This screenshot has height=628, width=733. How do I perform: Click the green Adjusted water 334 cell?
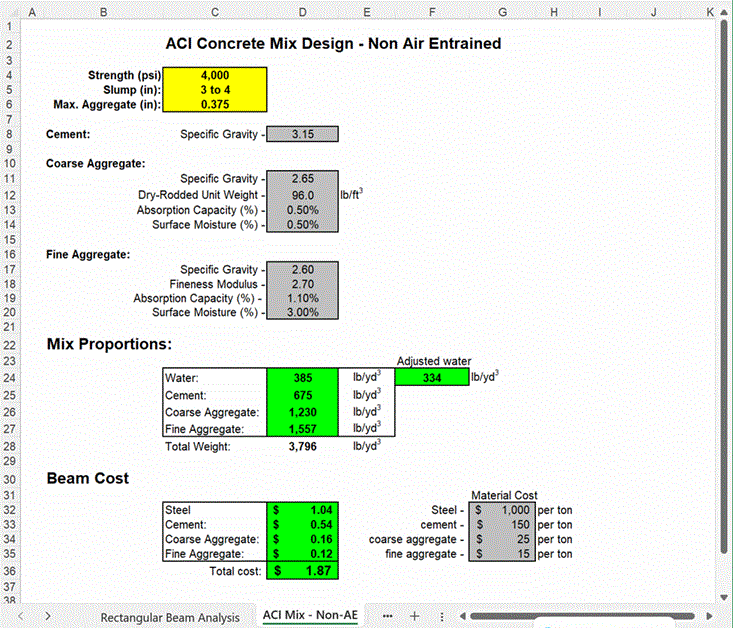[x=431, y=378]
